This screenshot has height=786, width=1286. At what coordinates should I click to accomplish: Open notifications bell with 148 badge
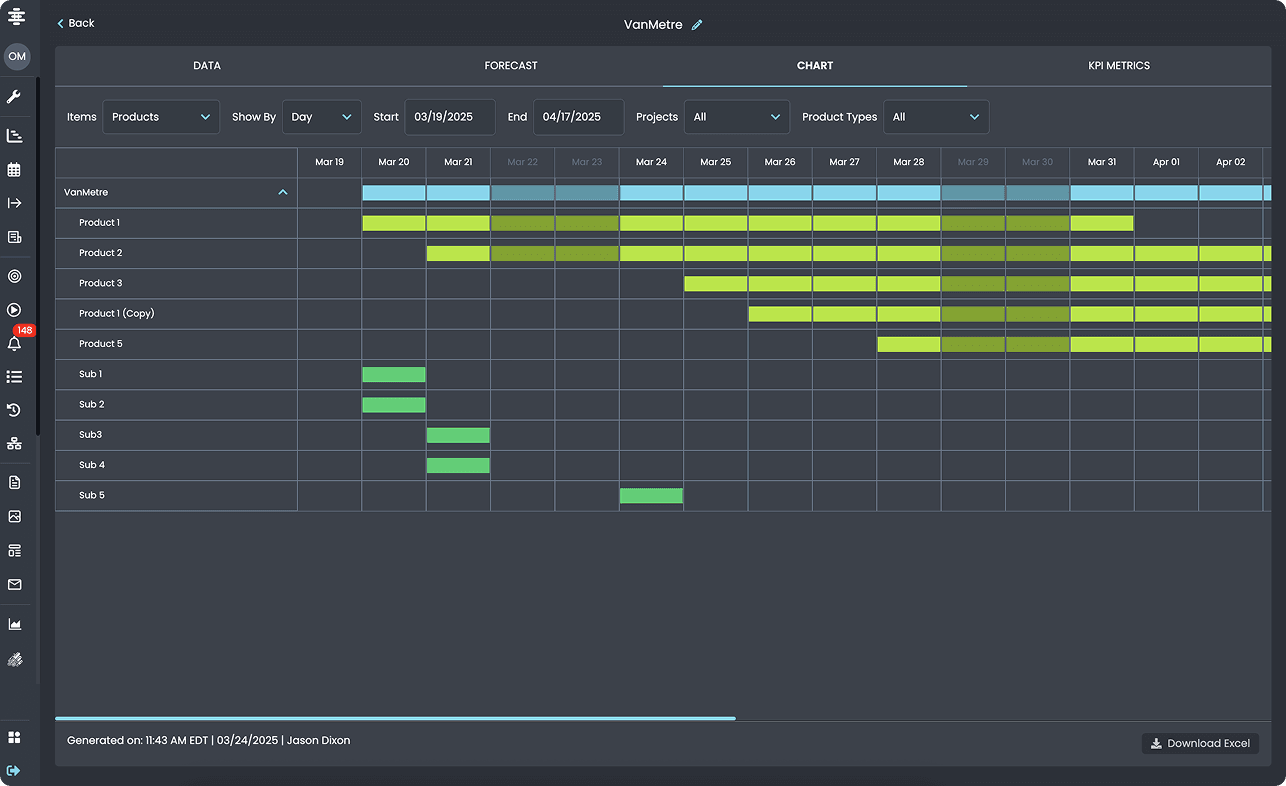(x=14, y=344)
